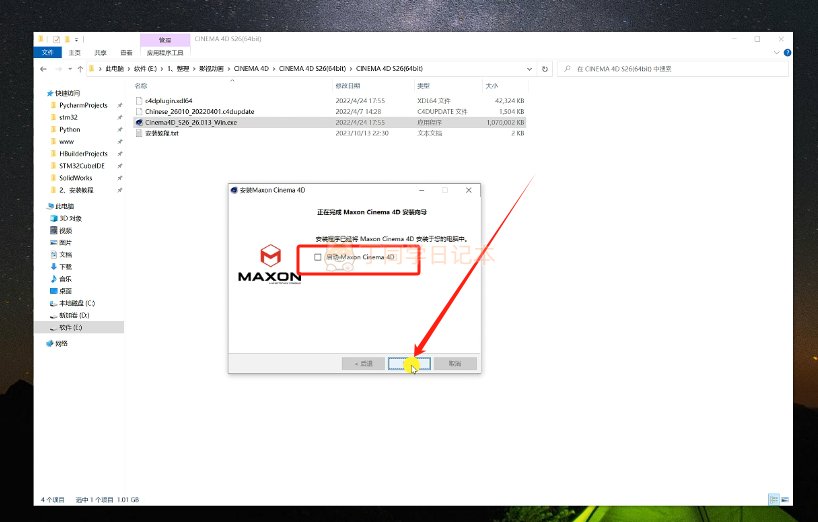Screen dimensions: 818x522
Task: Open the chevron after 此电脑 in the breadcrumb
Action: pyautogui.click(x=129, y=69)
